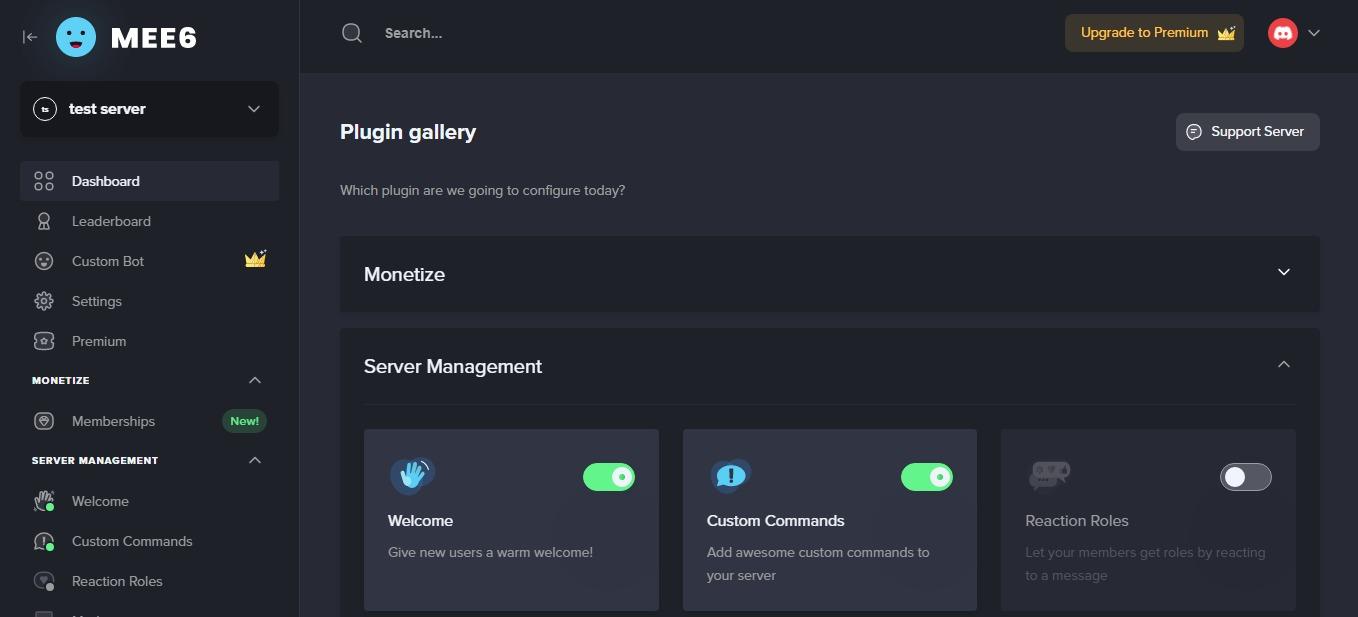
Task: Click the chat icon on Support Server
Action: [x=1193, y=132]
